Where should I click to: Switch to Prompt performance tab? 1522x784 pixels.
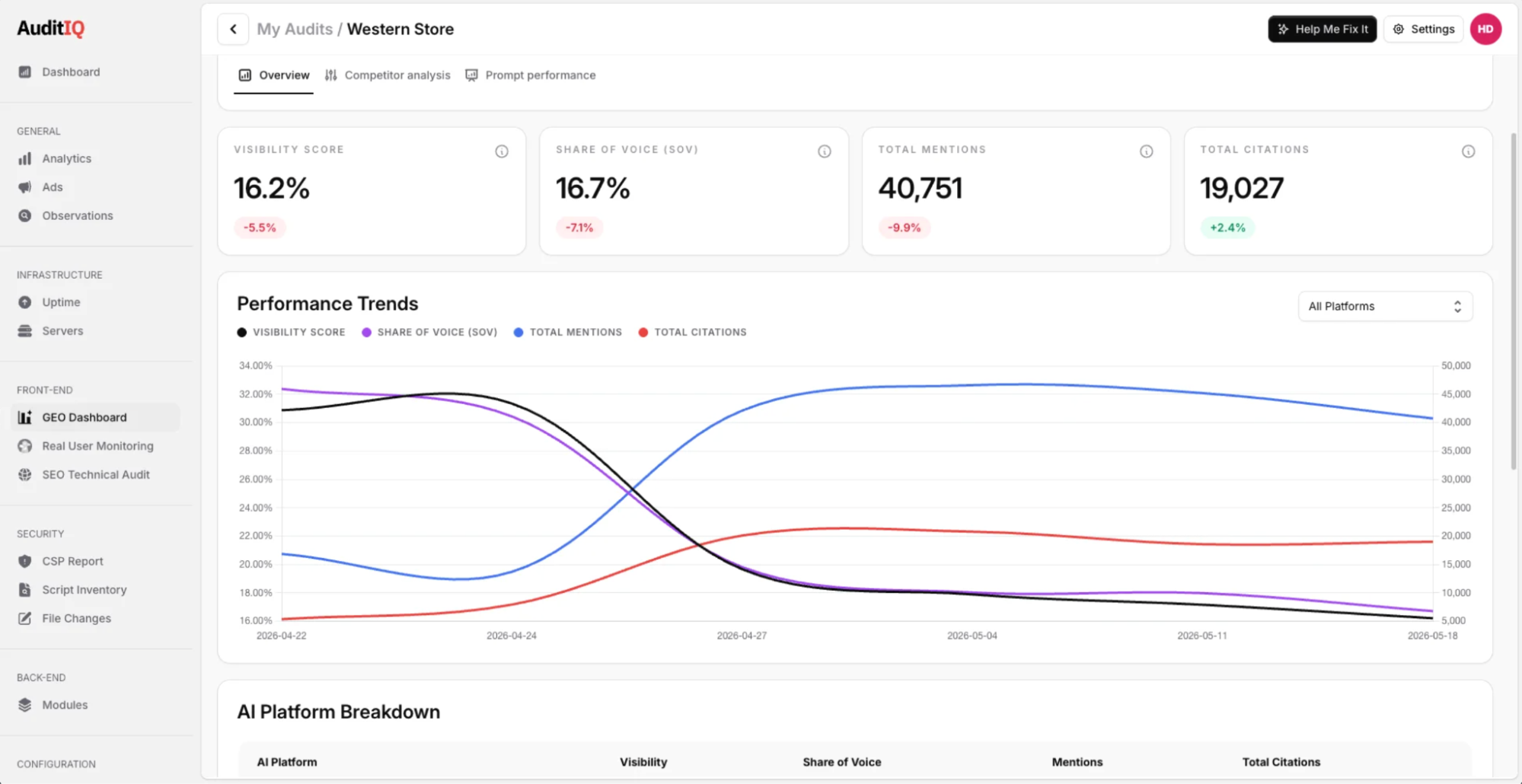[531, 75]
